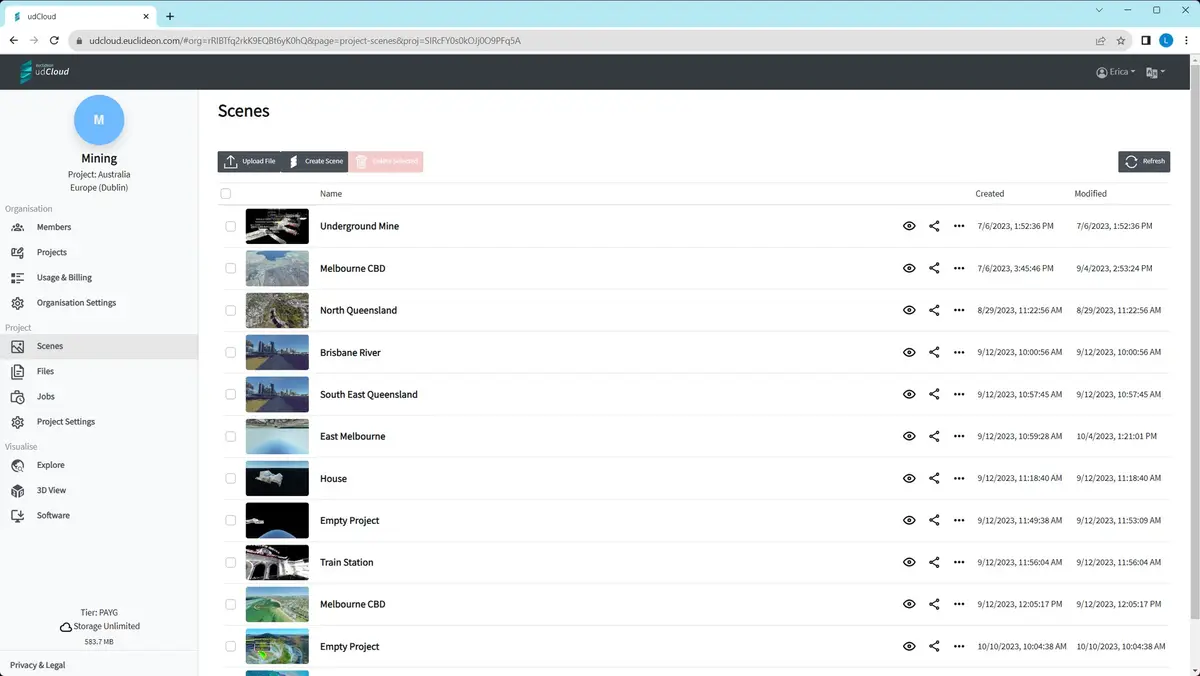Share the Brisbane River scene
Screen dimensions: 1200x676
(x=934, y=352)
